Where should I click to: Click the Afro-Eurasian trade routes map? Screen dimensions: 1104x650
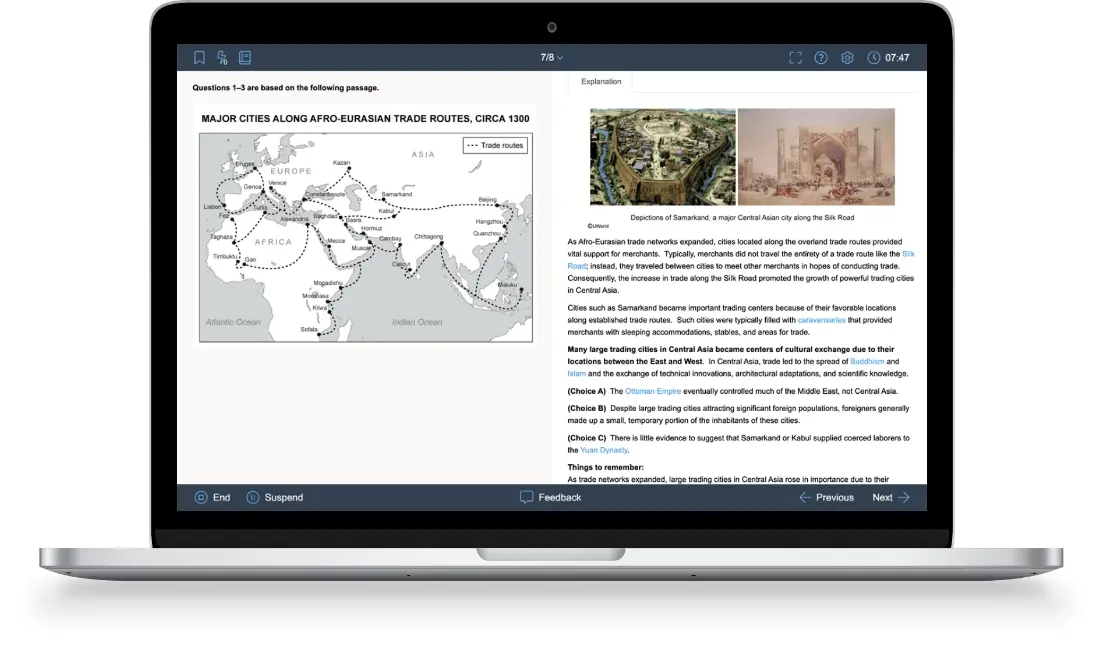point(365,237)
